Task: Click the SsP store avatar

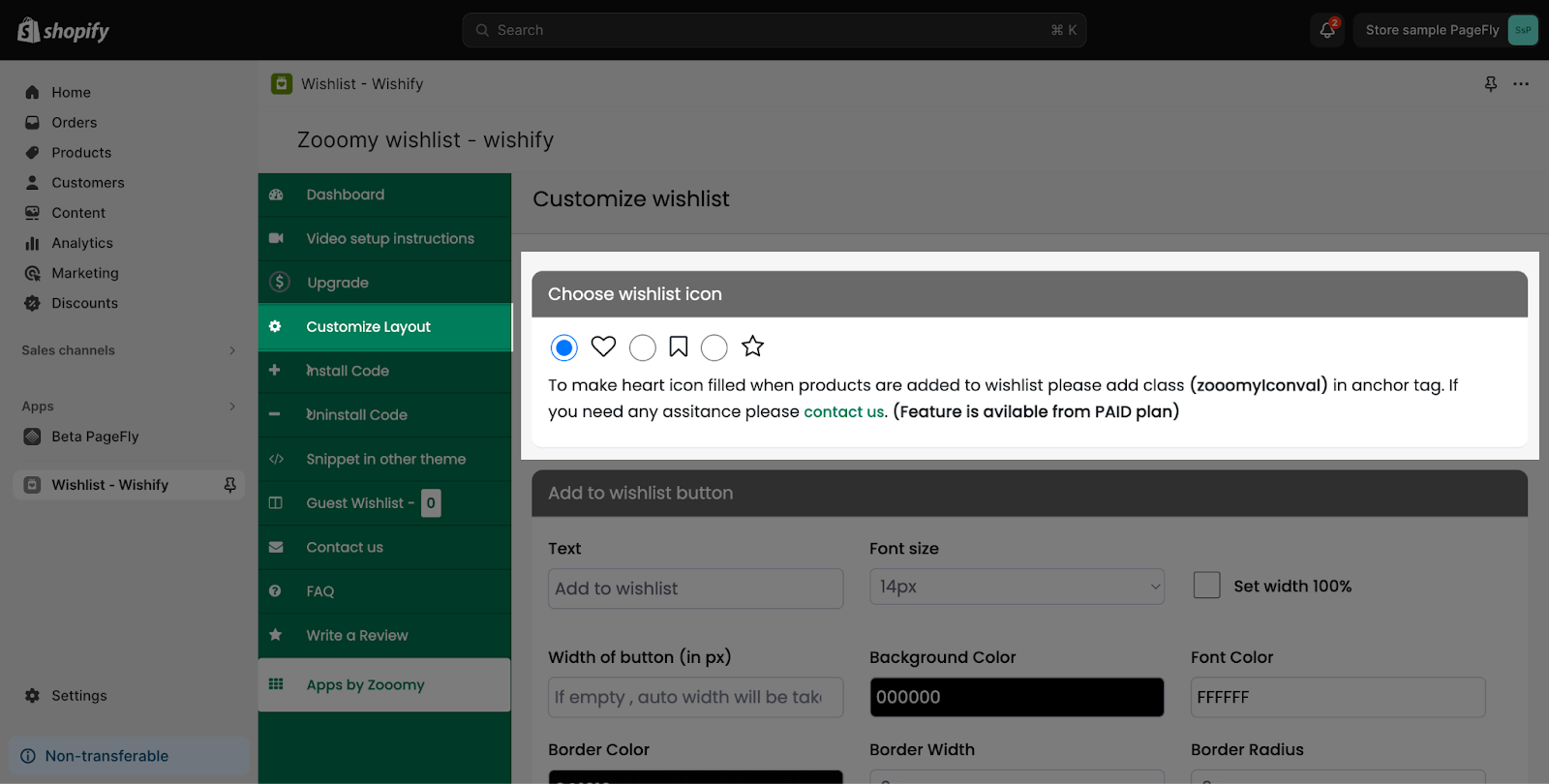Action: pos(1523,30)
